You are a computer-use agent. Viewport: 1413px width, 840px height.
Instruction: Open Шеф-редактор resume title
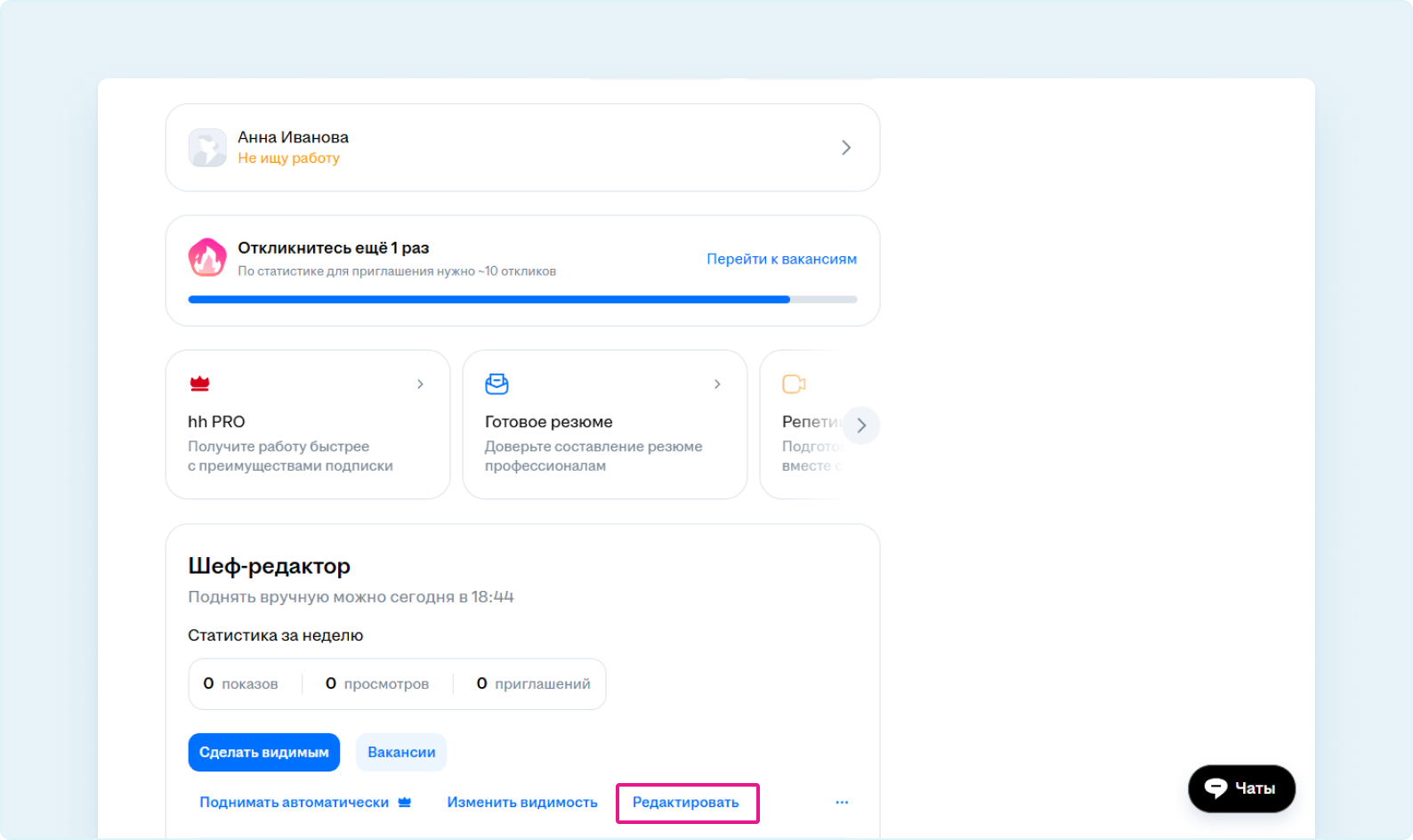269,566
